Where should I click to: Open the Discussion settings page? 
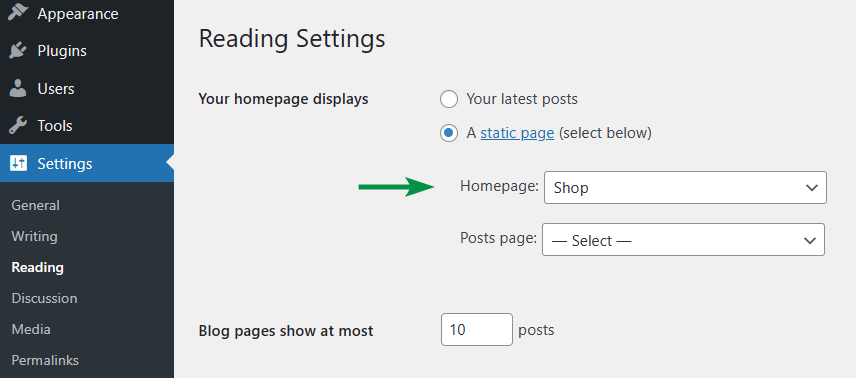(44, 298)
